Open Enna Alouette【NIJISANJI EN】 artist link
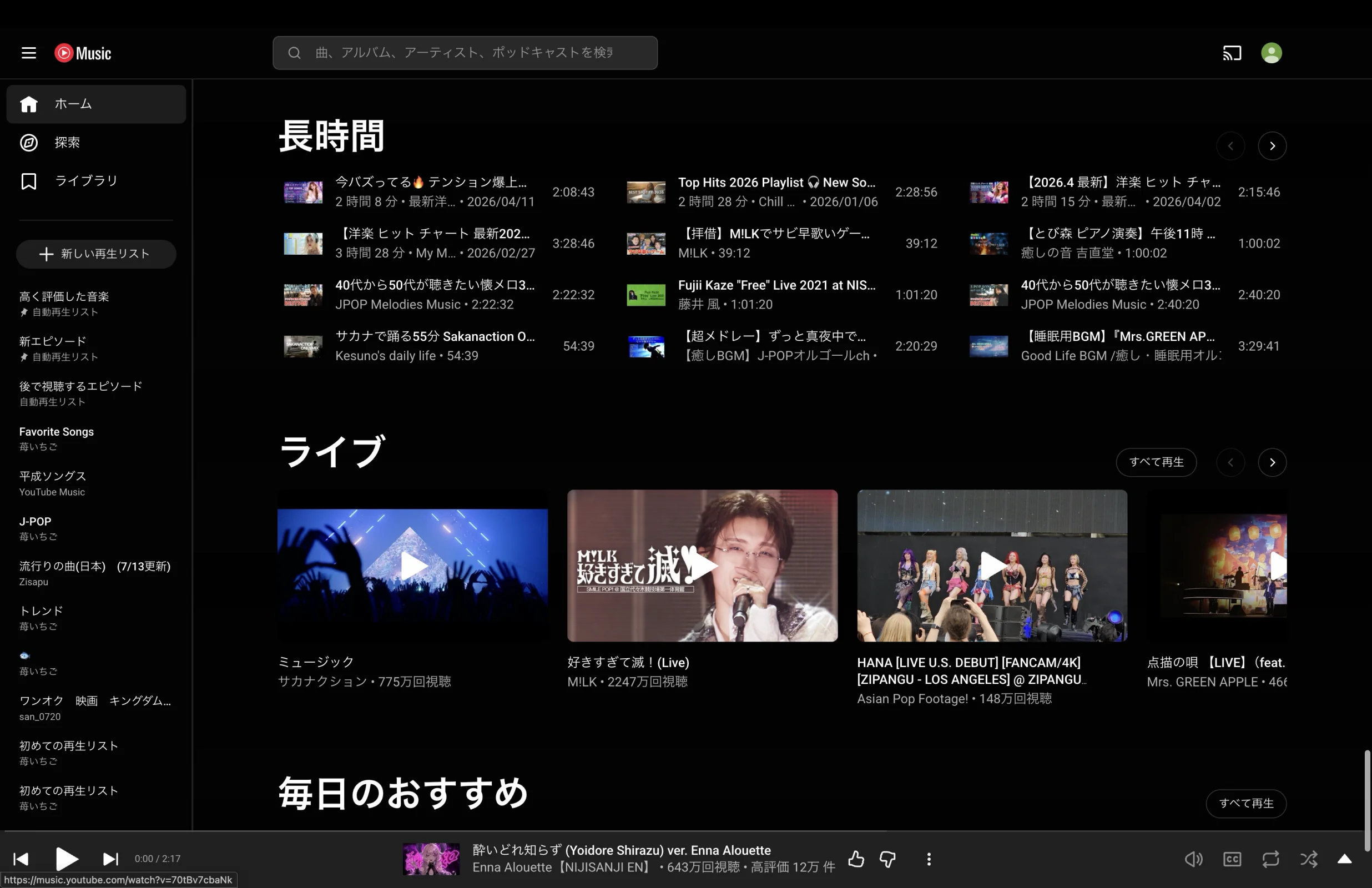The height and width of the screenshot is (888, 1372). tap(563, 868)
